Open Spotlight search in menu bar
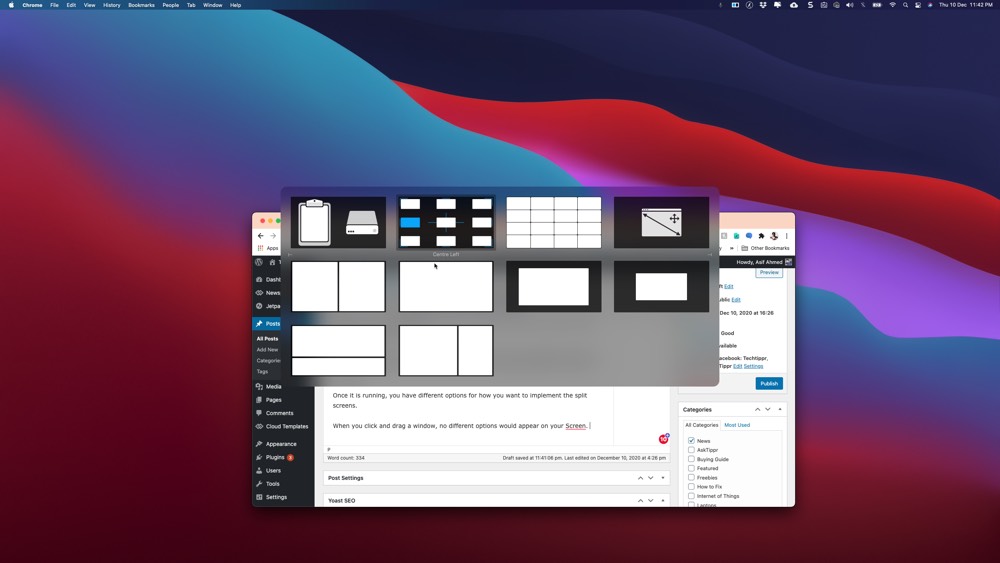The height and width of the screenshot is (563, 1000). [905, 5]
